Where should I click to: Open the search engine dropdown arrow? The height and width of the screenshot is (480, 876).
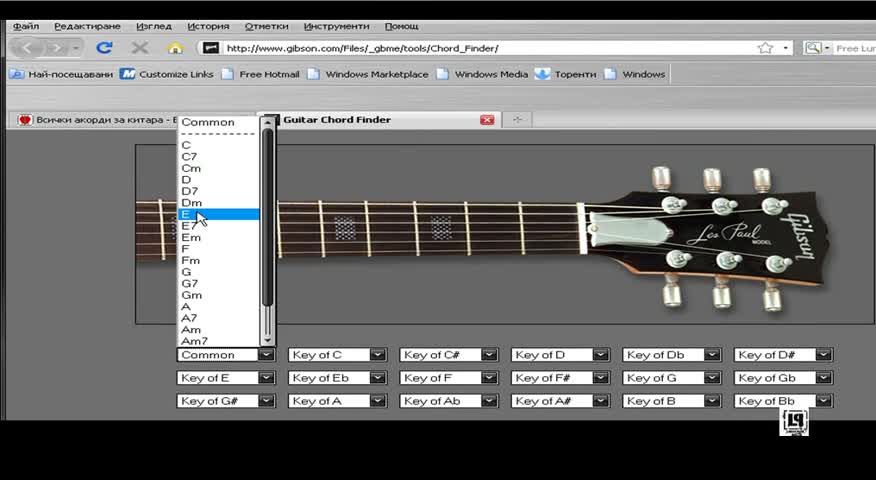pos(827,48)
